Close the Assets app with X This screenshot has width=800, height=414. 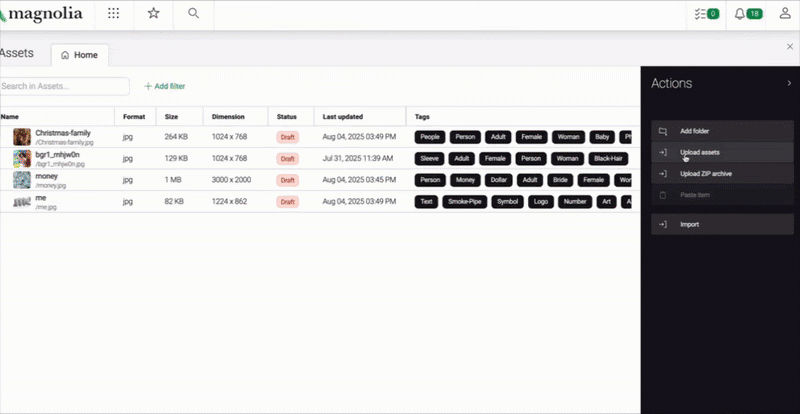[790, 47]
